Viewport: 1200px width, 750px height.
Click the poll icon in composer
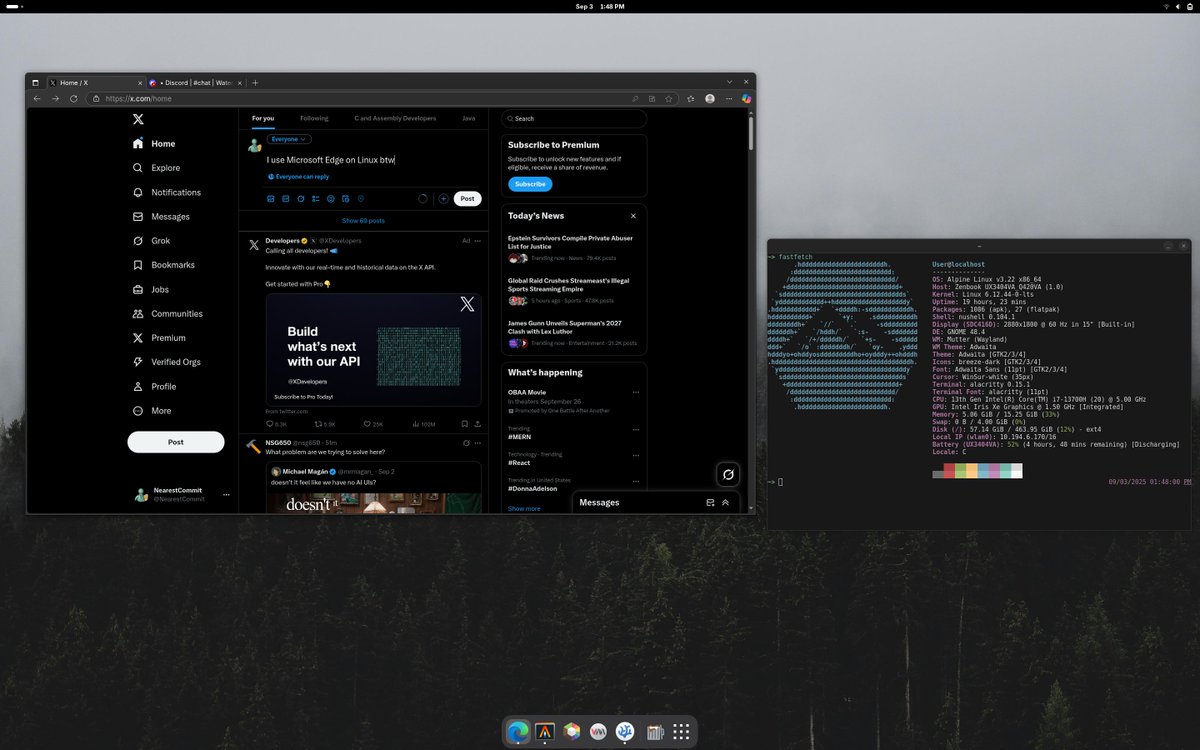click(x=315, y=199)
